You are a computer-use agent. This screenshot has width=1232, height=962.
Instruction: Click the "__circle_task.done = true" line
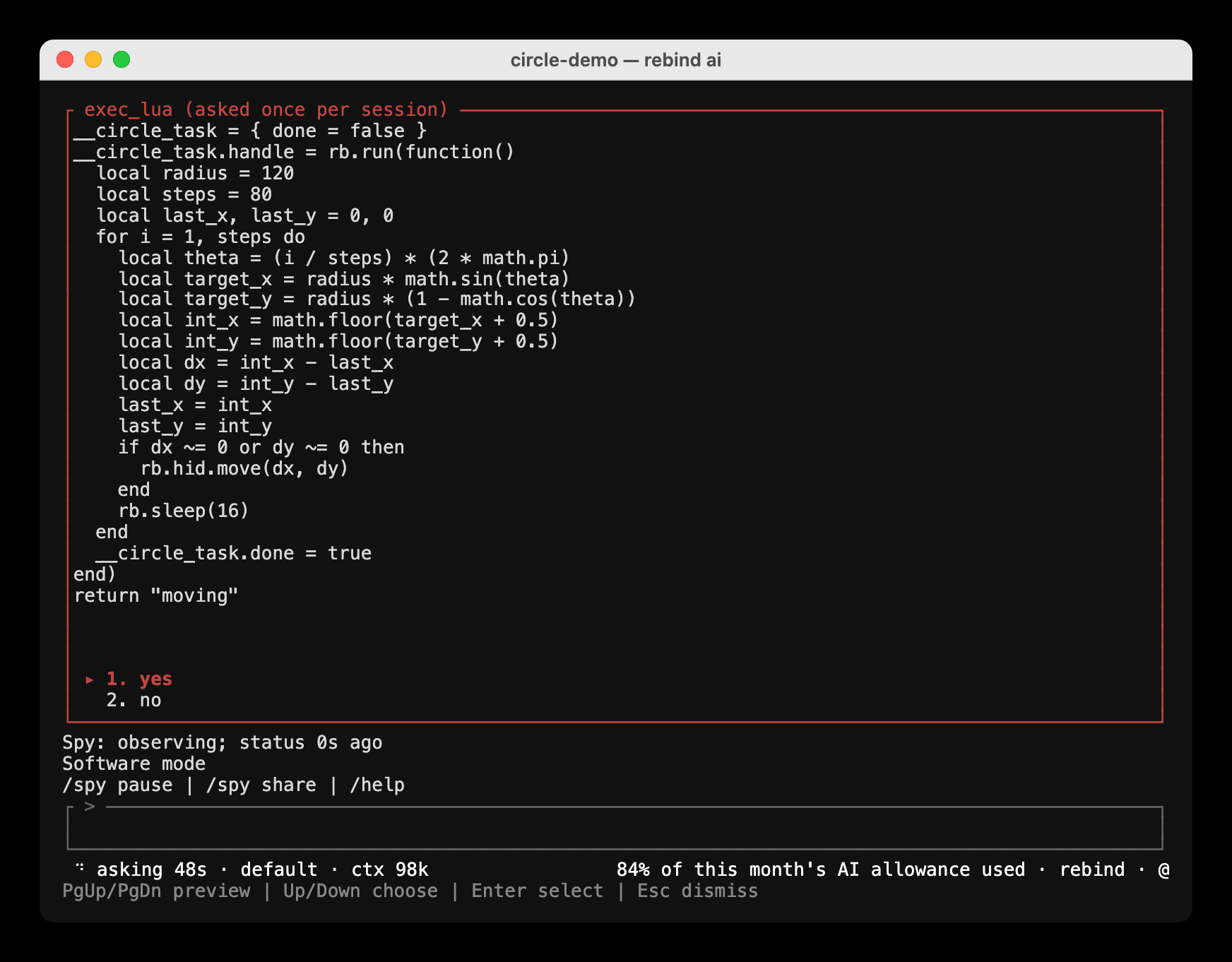tap(233, 553)
